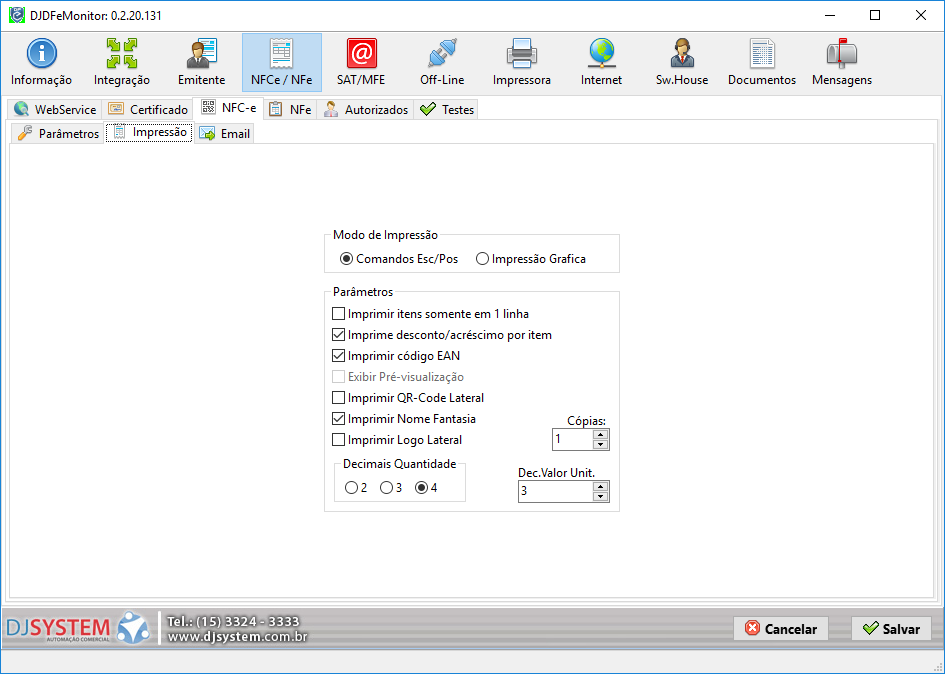Open the Impressão sub-tab

(x=149, y=132)
